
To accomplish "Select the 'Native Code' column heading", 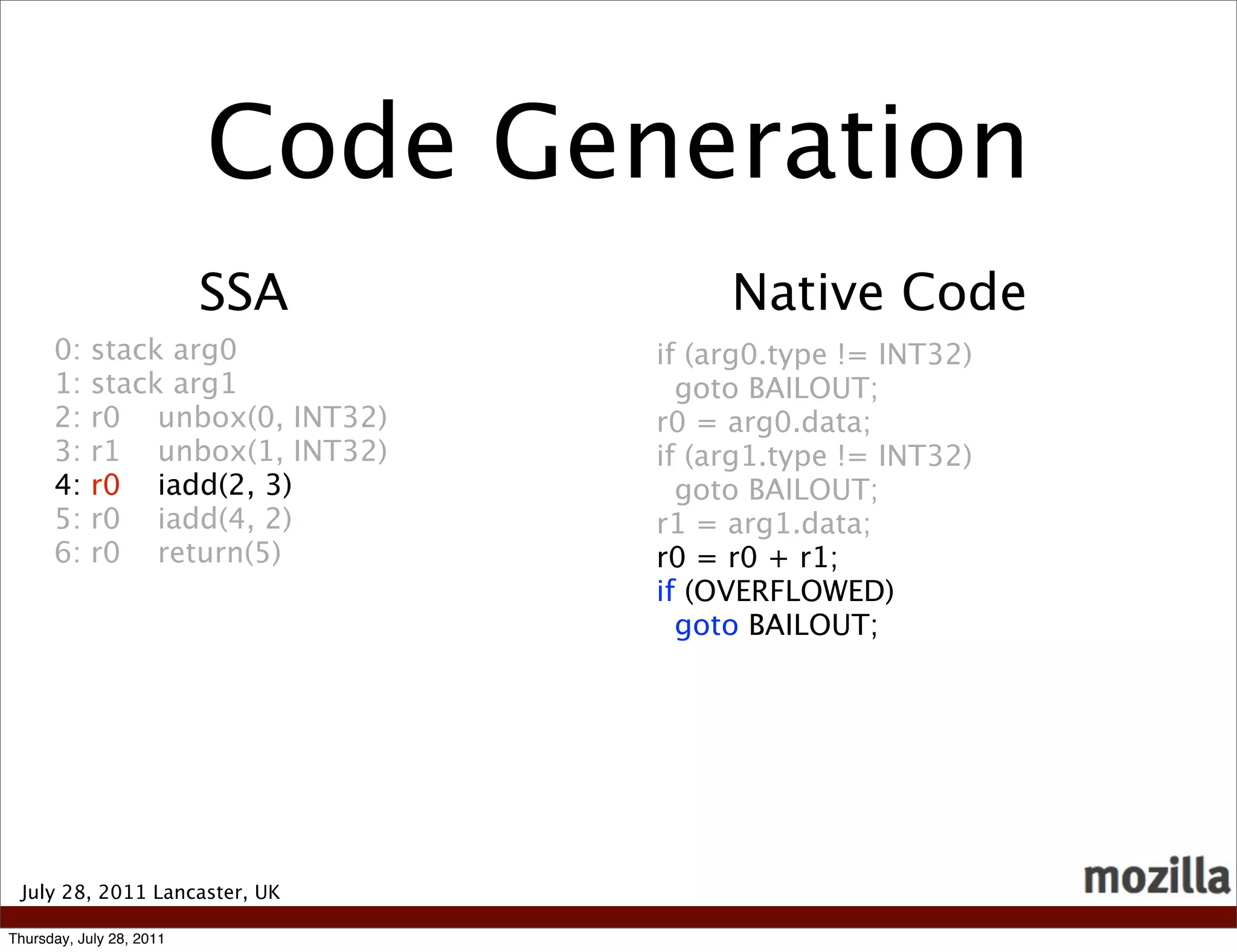I will pyautogui.click(x=879, y=292).
